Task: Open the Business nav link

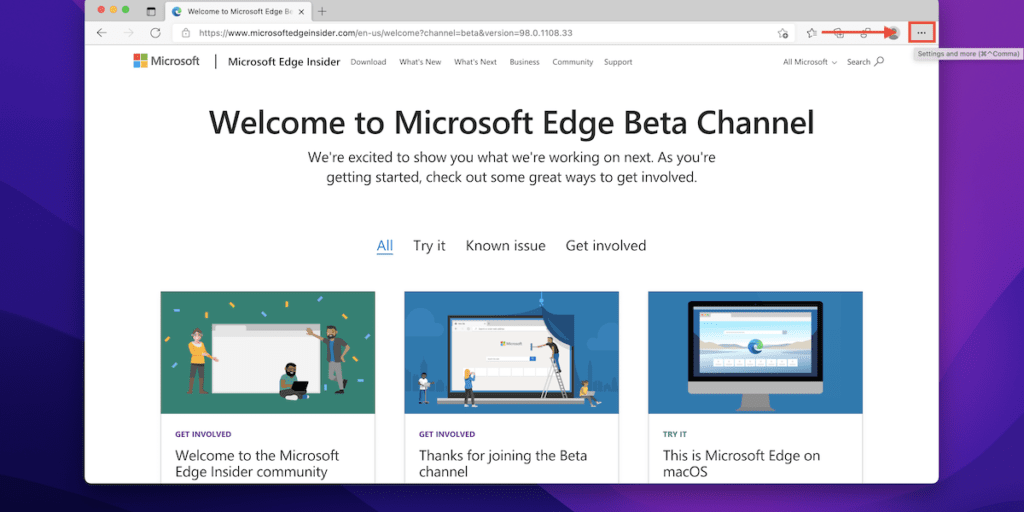Action: click(x=524, y=62)
